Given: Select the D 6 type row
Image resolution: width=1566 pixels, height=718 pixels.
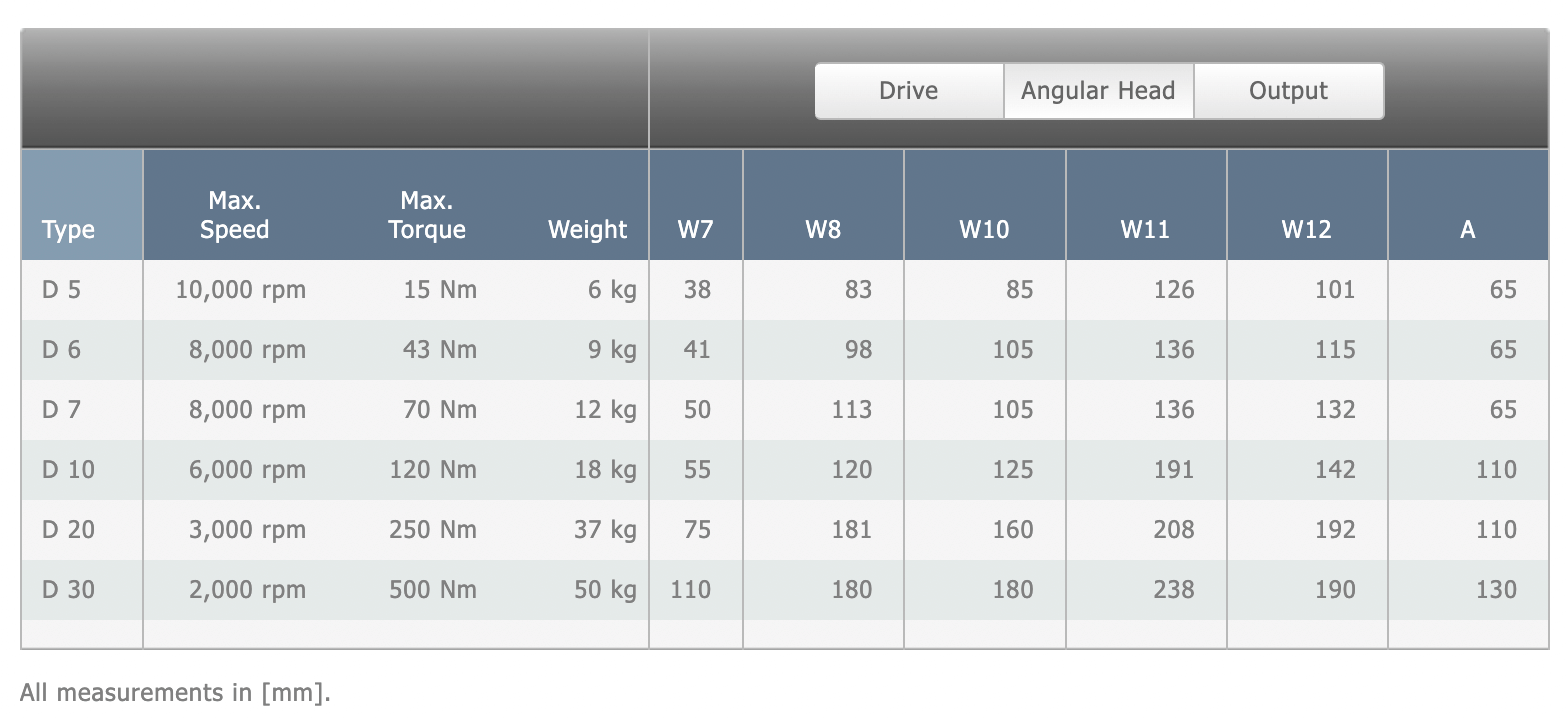Looking at the screenshot, I should 785,350.
